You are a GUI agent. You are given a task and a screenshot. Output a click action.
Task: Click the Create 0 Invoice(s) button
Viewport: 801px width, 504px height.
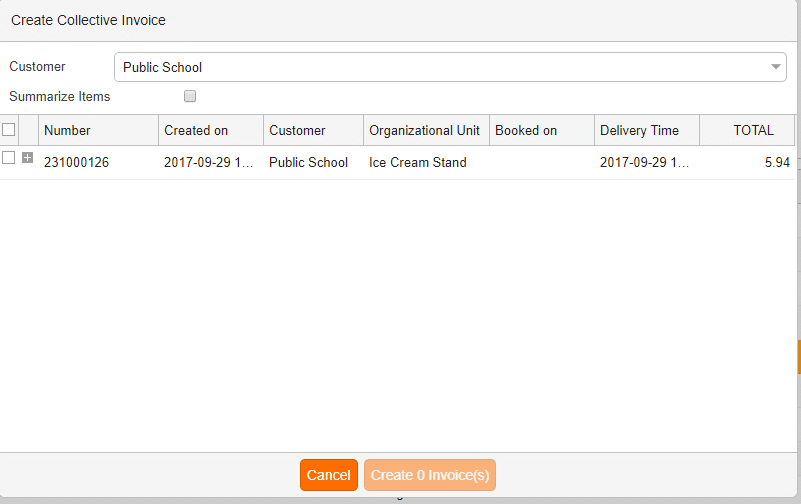(x=430, y=475)
